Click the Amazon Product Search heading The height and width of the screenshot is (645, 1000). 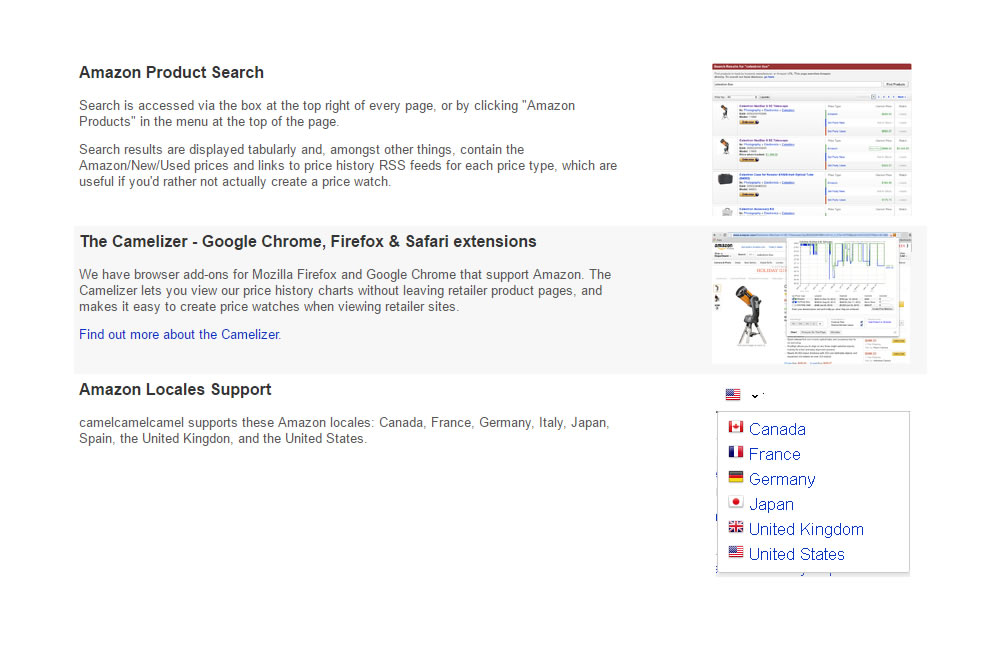(x=171, y=73)
